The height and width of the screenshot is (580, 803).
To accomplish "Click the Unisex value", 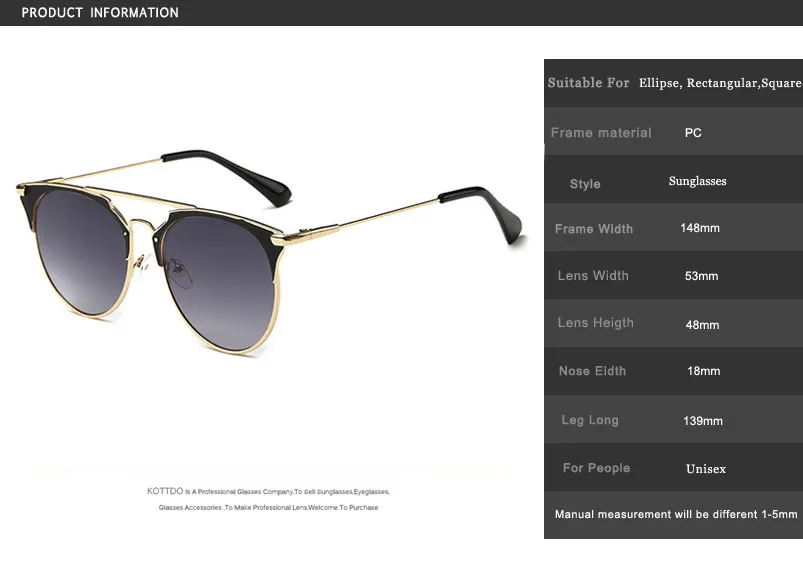I will [706, 469].
